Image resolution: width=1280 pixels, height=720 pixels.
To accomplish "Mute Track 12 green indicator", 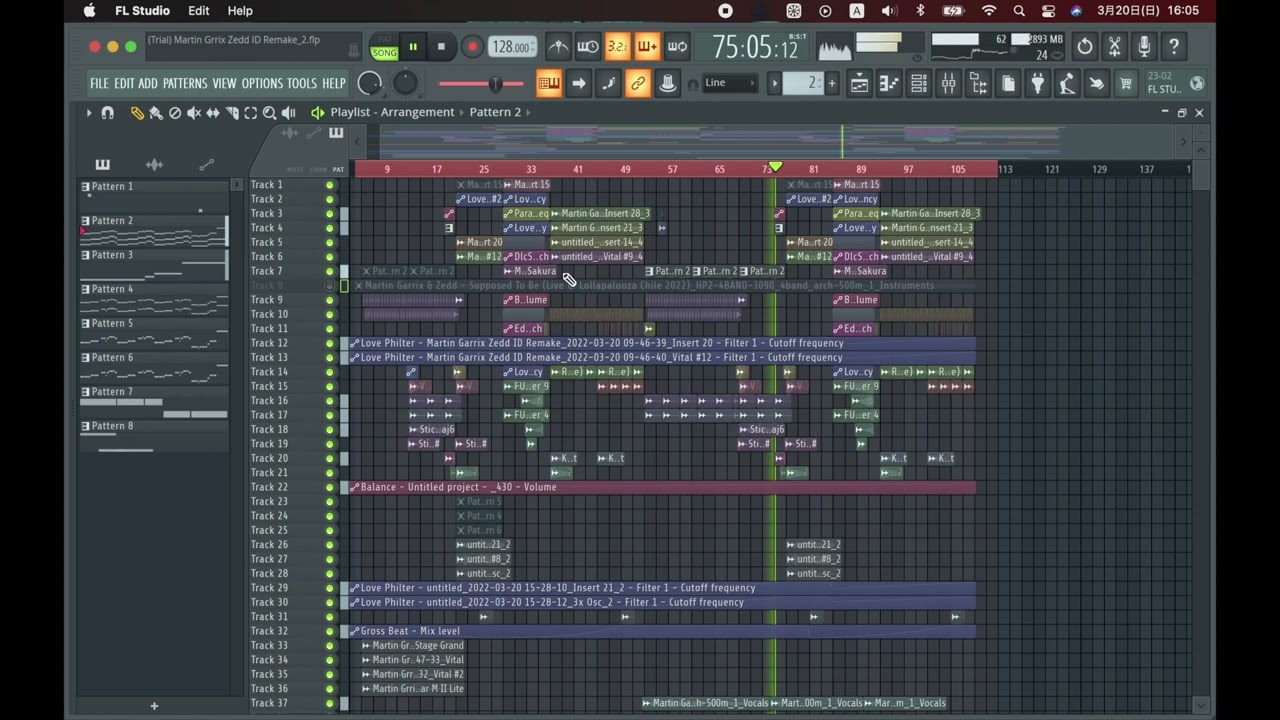I will pyautogui.click(x=330, y=343).
